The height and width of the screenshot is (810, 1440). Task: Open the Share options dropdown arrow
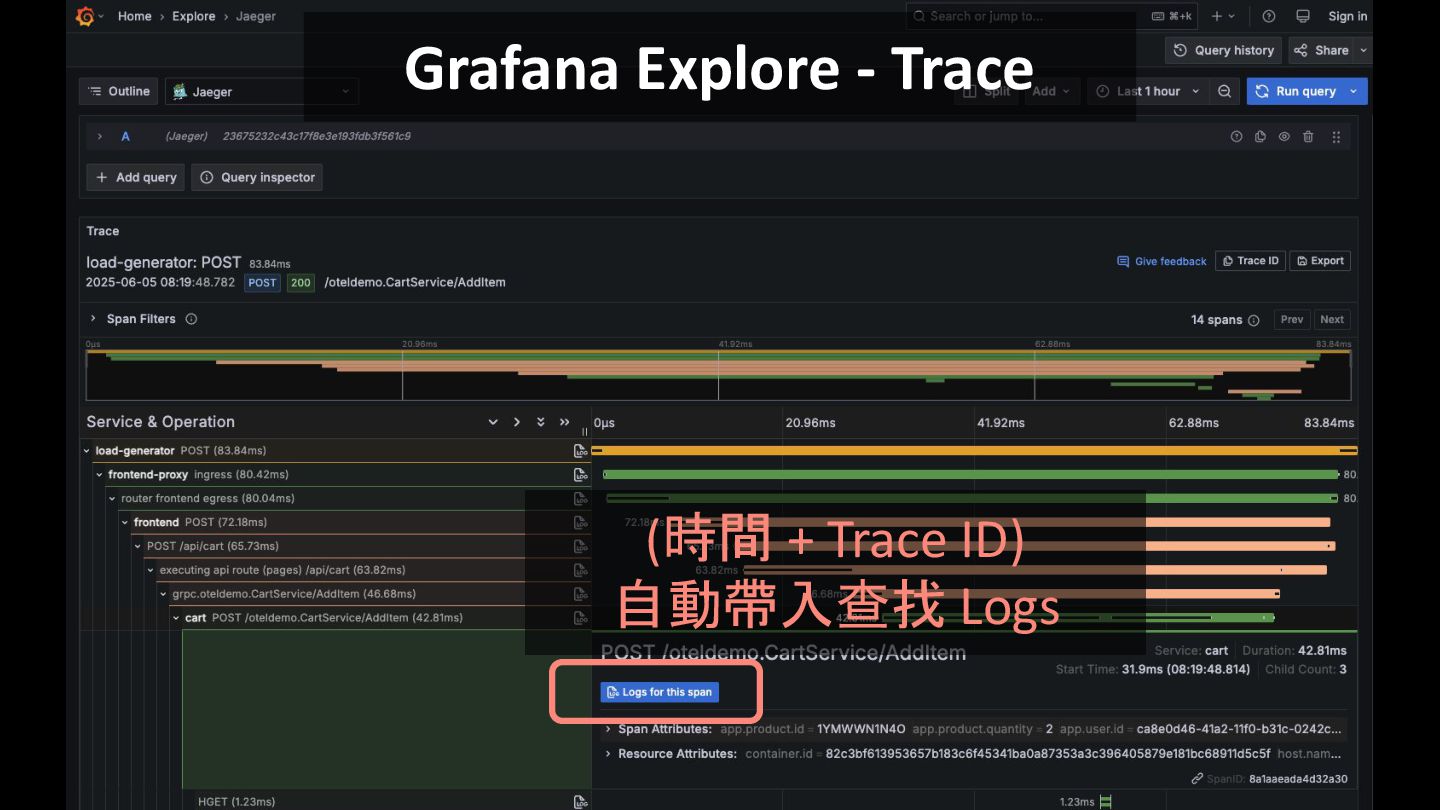1364,50
